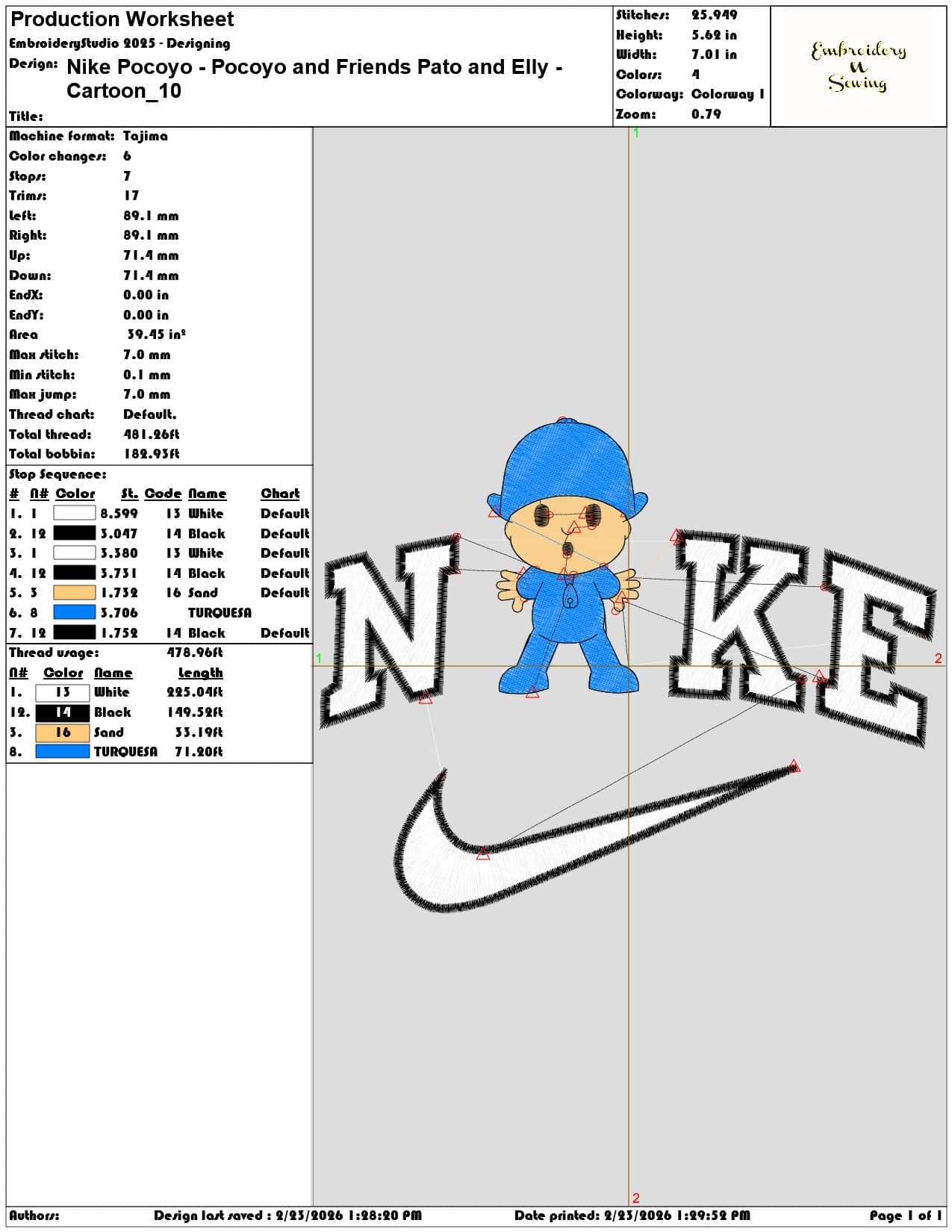
Task: Click the white swatch in stop sequence row 1
Action: click(x=74, y=513)
